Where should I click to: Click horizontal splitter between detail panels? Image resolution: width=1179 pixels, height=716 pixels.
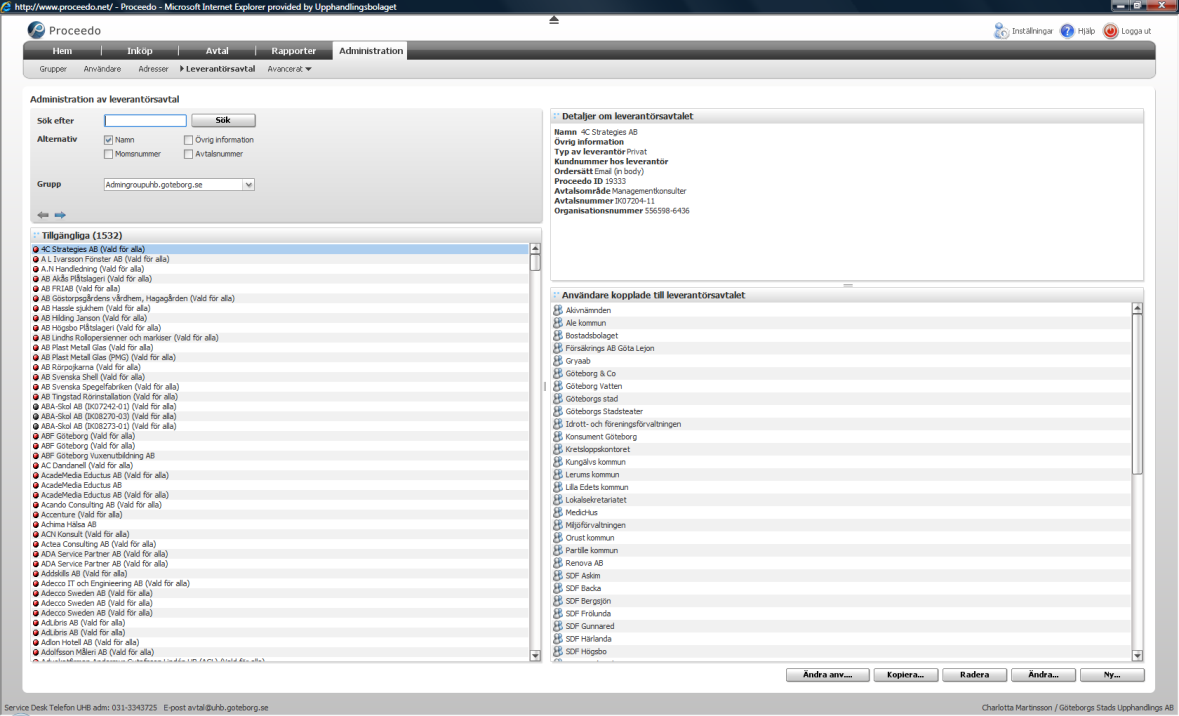pyautogui.click(x=847, y=285)
